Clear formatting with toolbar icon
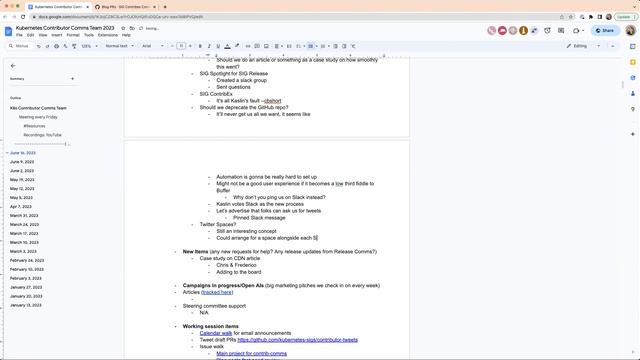 coord(353,46)
